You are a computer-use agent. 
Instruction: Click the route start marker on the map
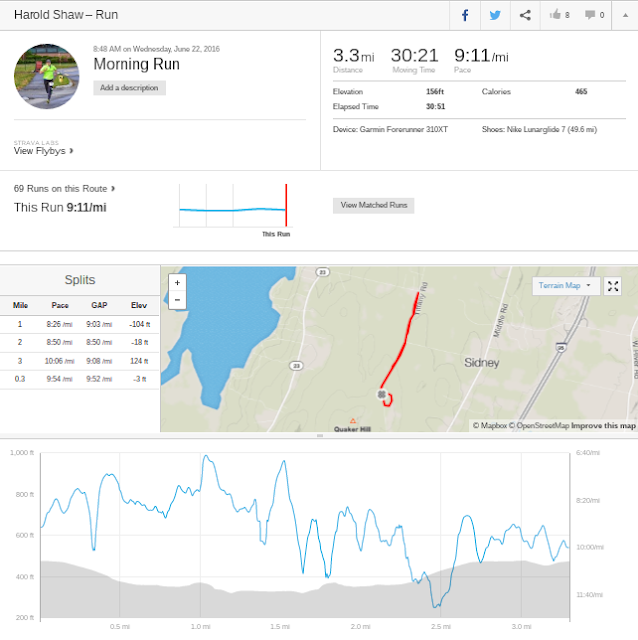pyautogui.click(x=381, y=395)
